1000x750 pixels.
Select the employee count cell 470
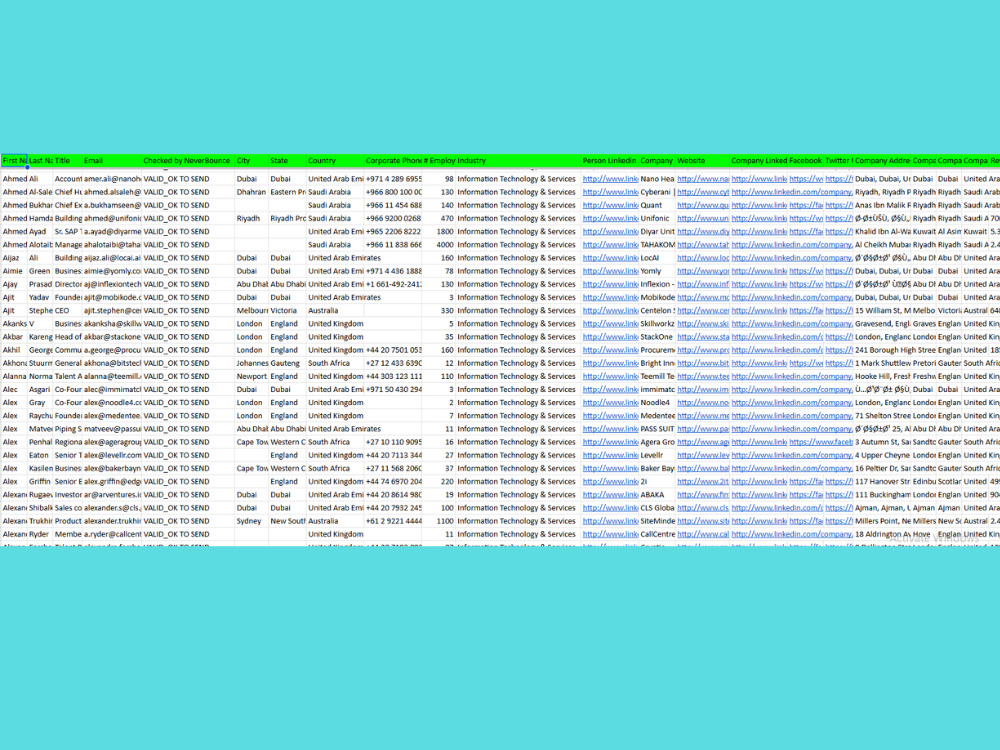pyautogui.click(x=439, y=218)
